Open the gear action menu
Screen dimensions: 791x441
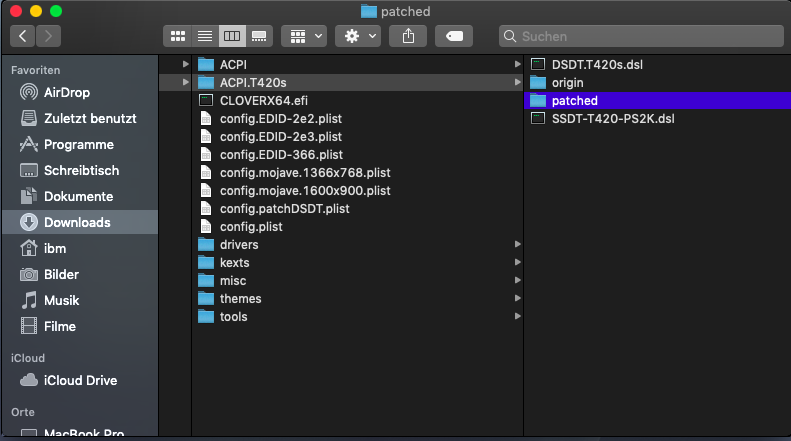[x=358, y=36]
